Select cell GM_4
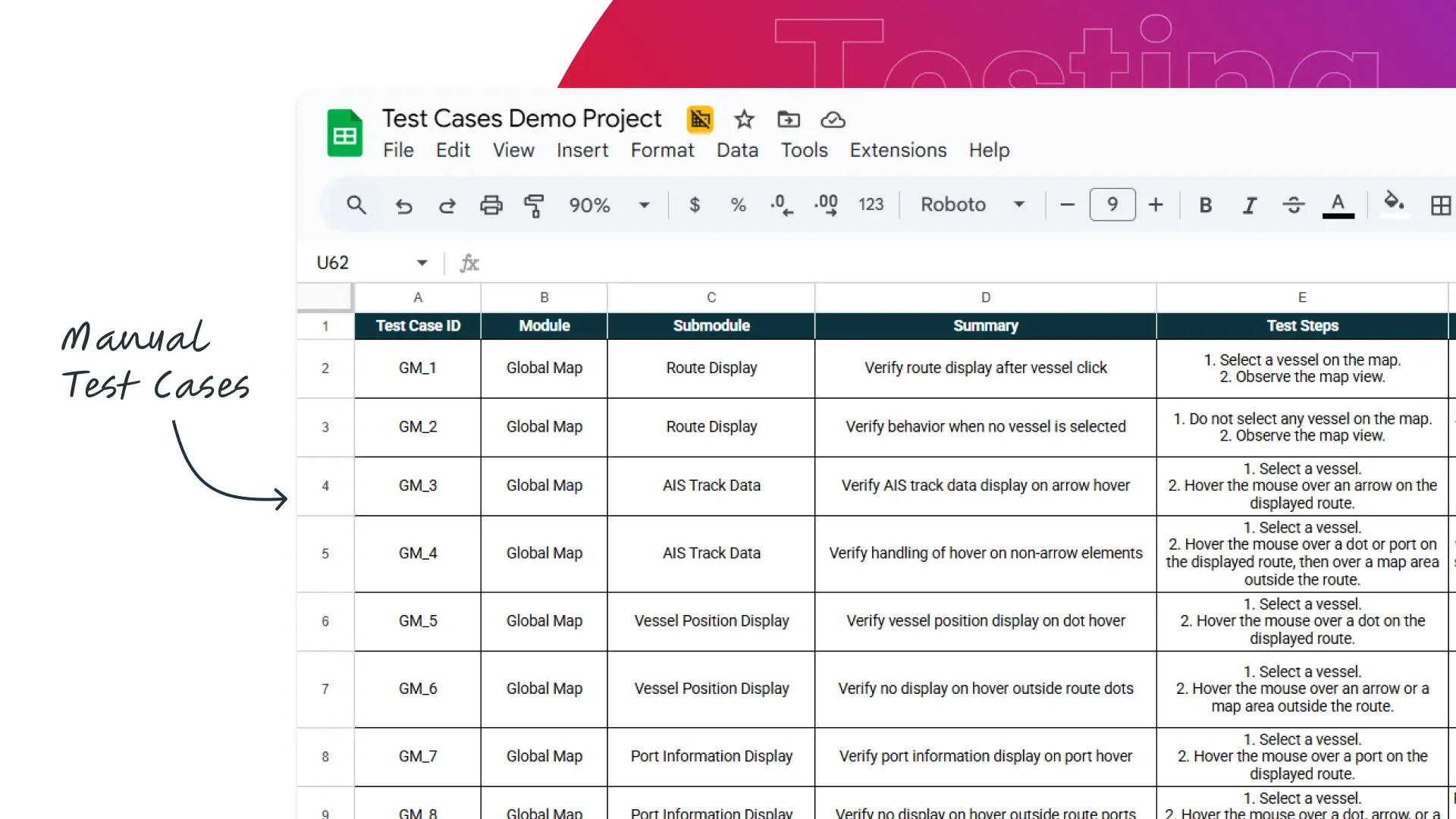Viewport: 1456px width, 819px height. [x=418, y=554]
